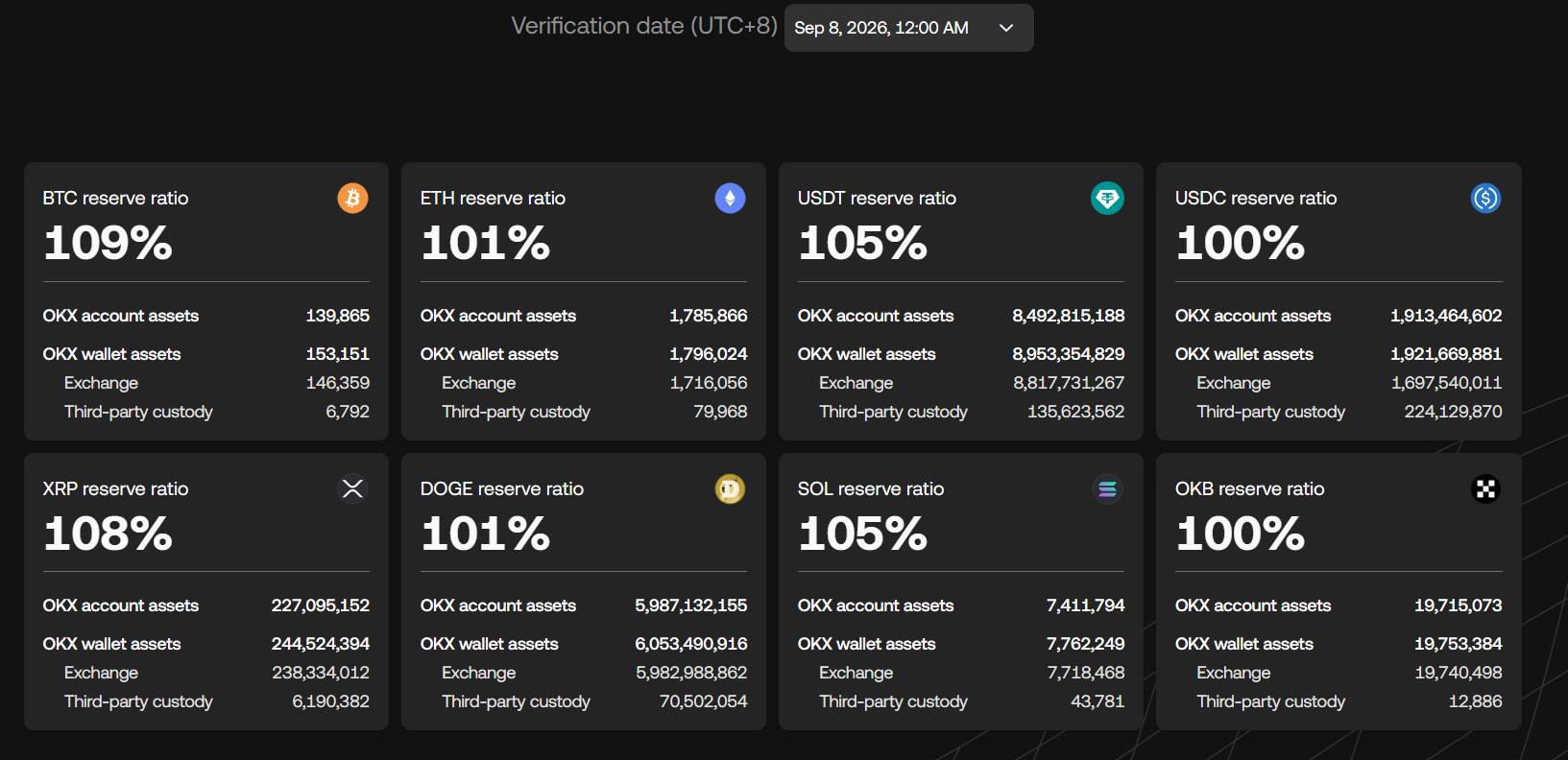
Task: Click SOL exchange value 7,718,468
Action: [x=1086, y=673]
